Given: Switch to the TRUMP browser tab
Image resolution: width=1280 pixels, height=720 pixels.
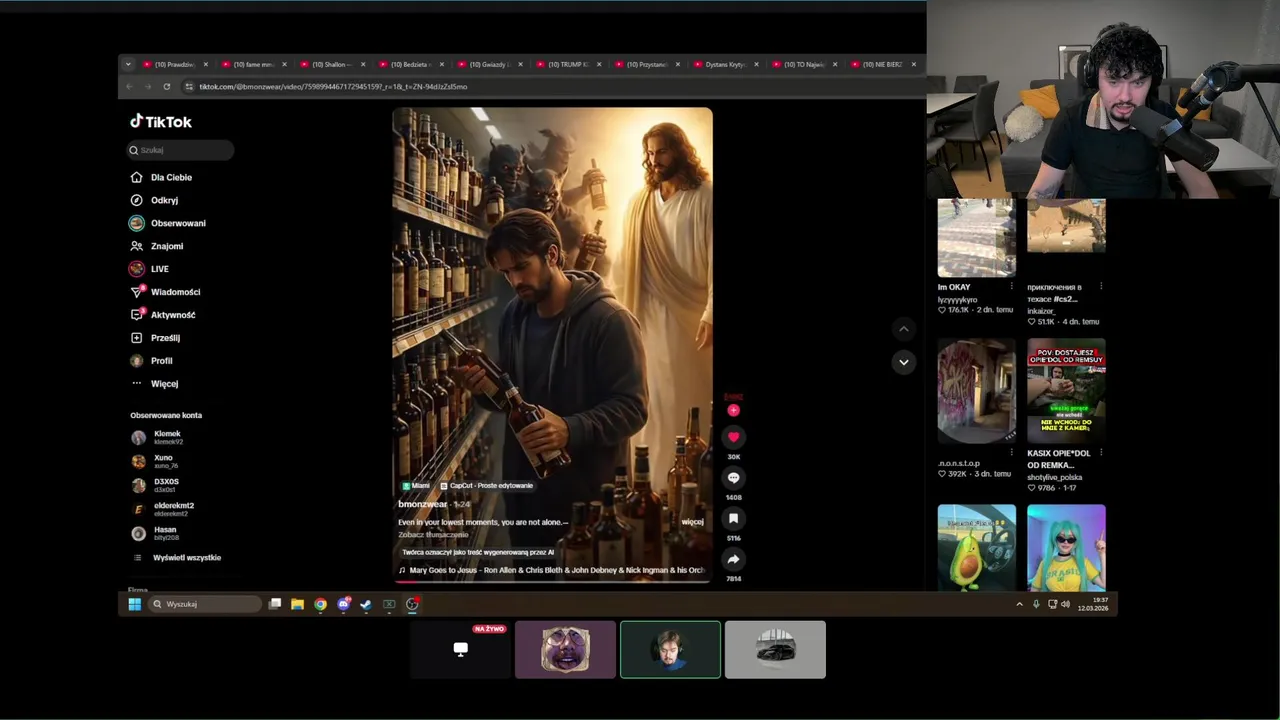Looking at the screenshot, I should point(568,64).
